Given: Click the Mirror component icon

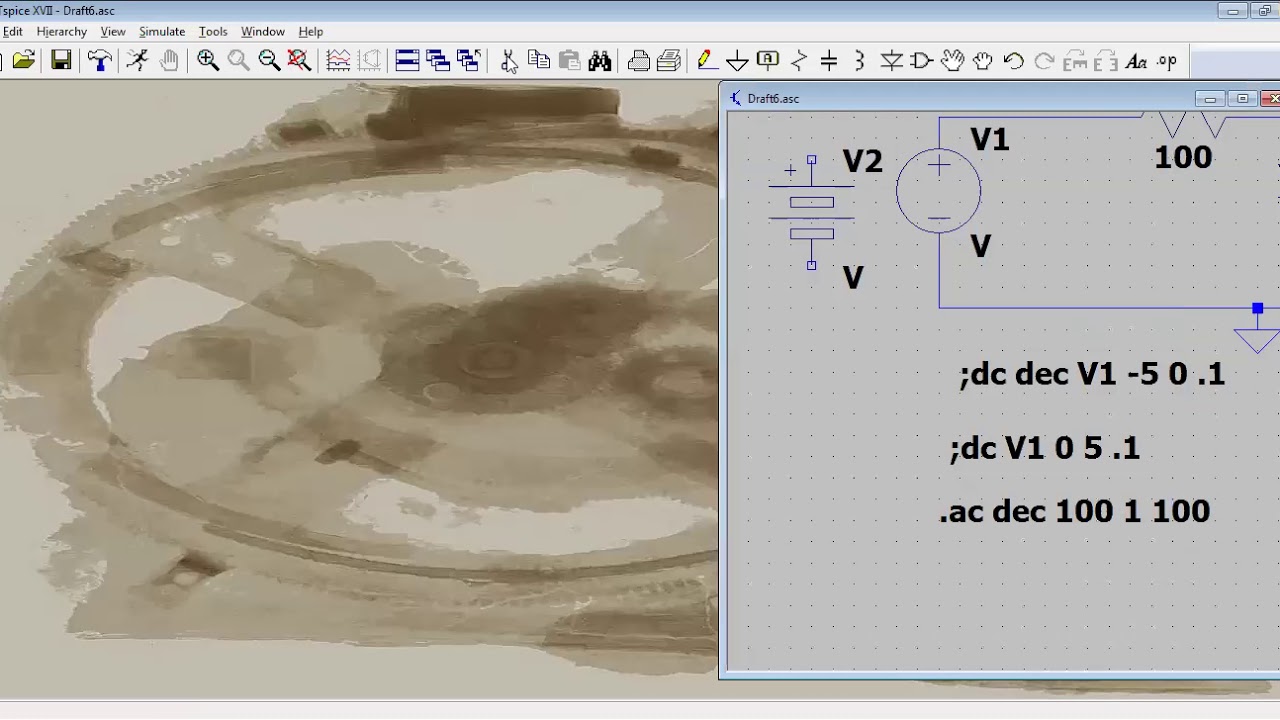Looking at the screenshot, I should point(1105,61).
